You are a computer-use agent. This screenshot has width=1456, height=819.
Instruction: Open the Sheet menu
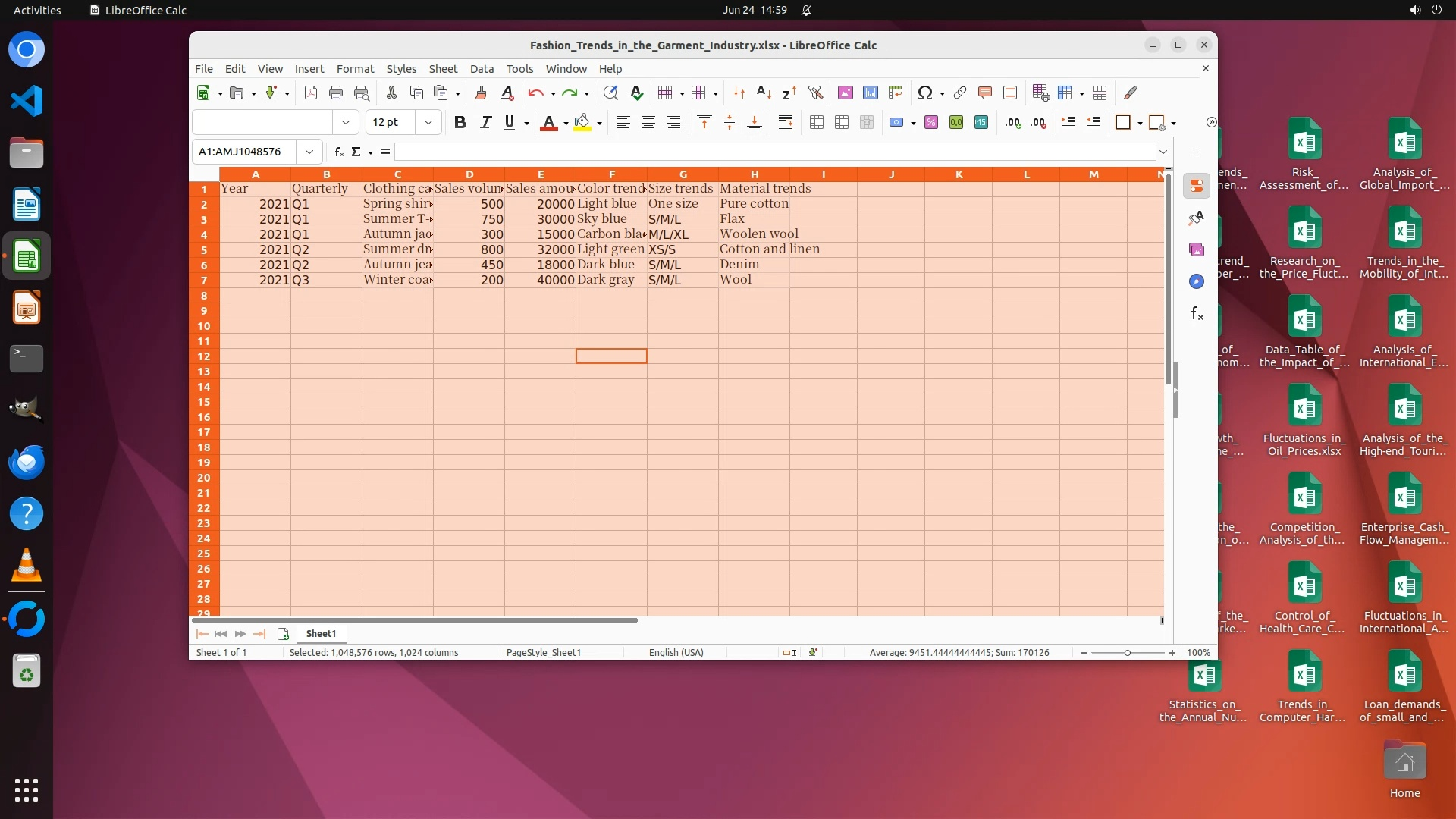point(443,68)
